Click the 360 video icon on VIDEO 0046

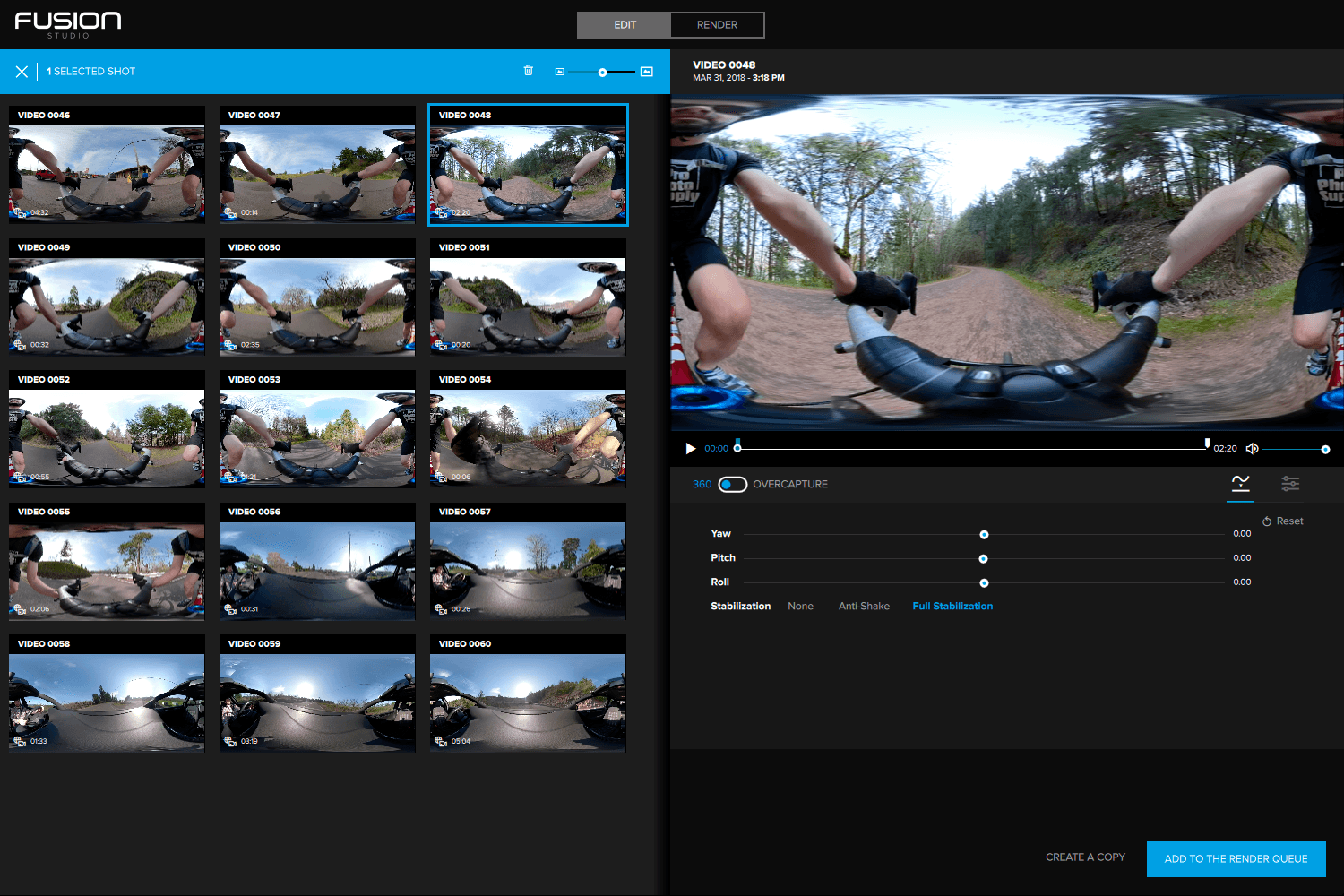tap(20, 212)
